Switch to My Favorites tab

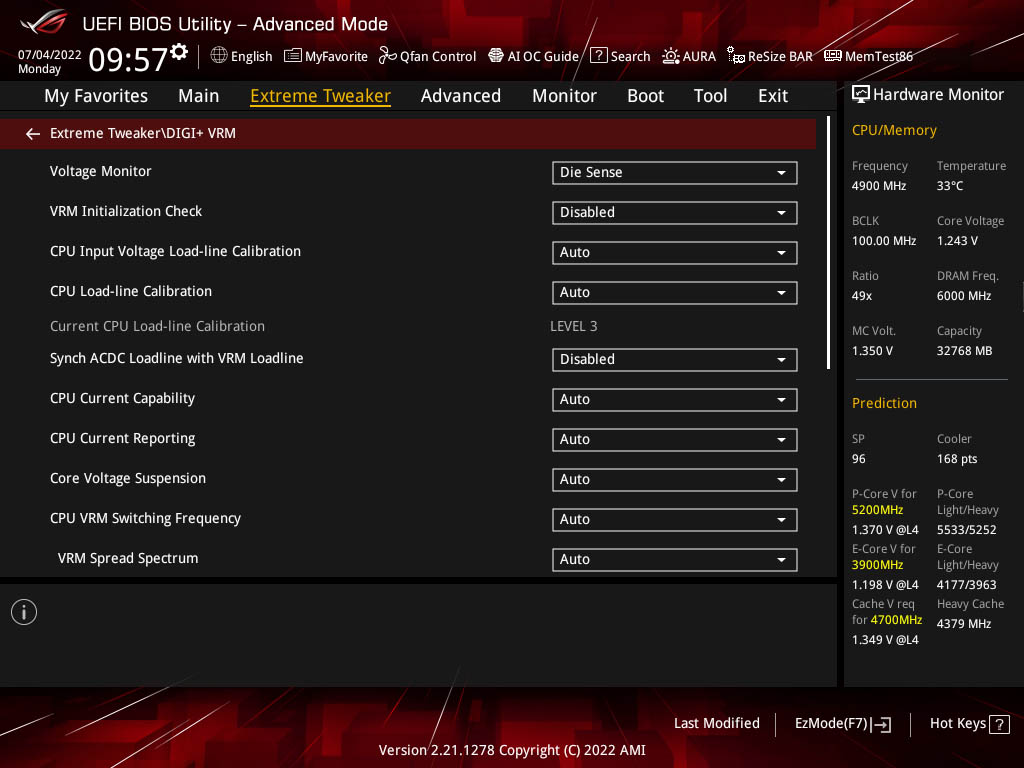point(96,96)
